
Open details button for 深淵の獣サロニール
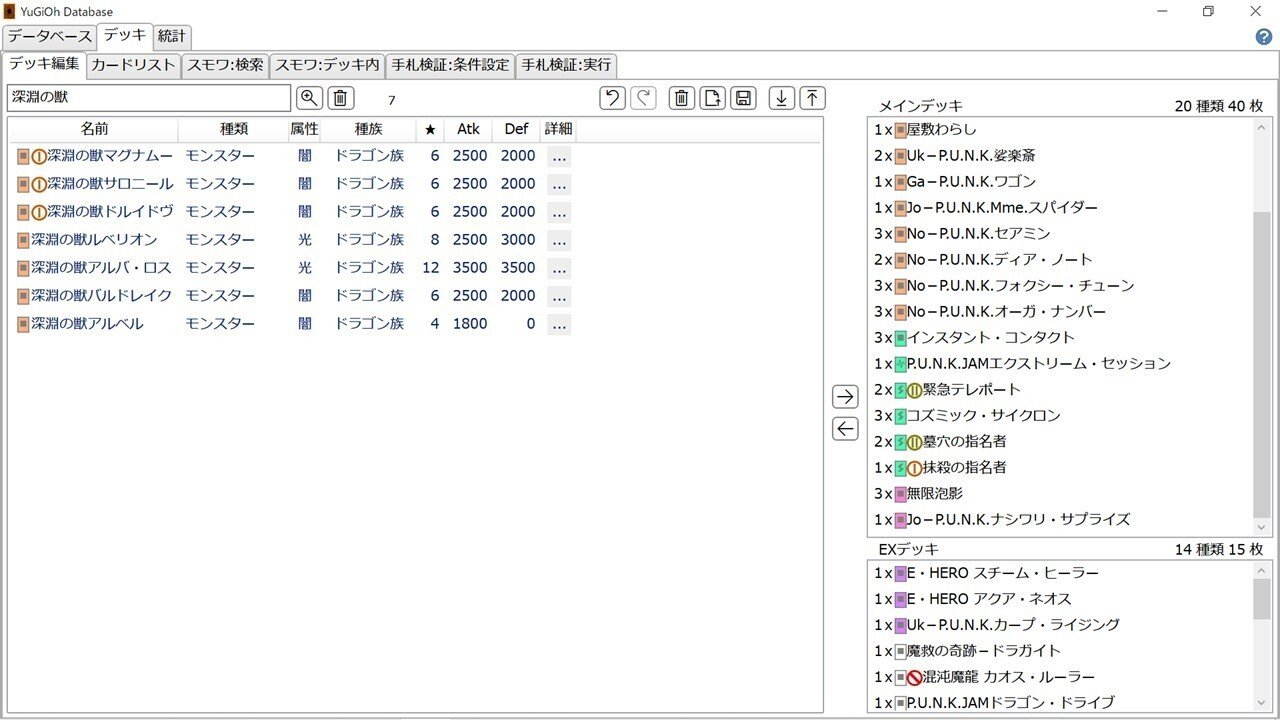[x=559, y=184]
